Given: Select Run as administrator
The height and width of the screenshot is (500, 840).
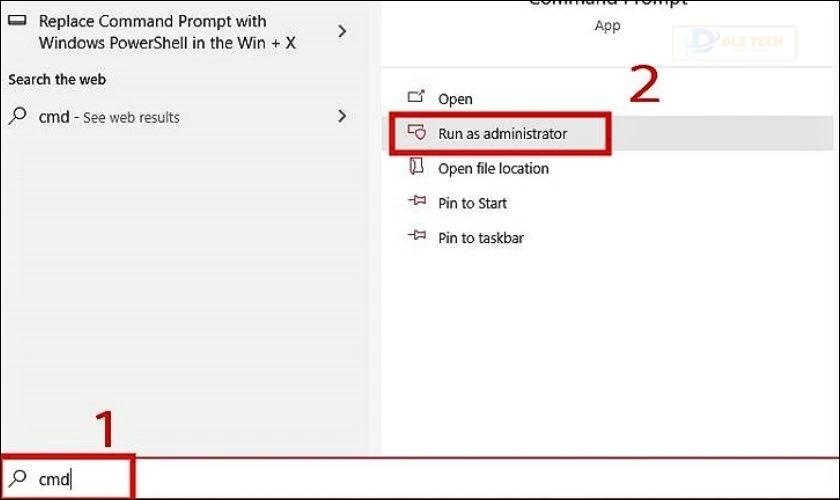Looking at the screenshot, I should point(502,134).
